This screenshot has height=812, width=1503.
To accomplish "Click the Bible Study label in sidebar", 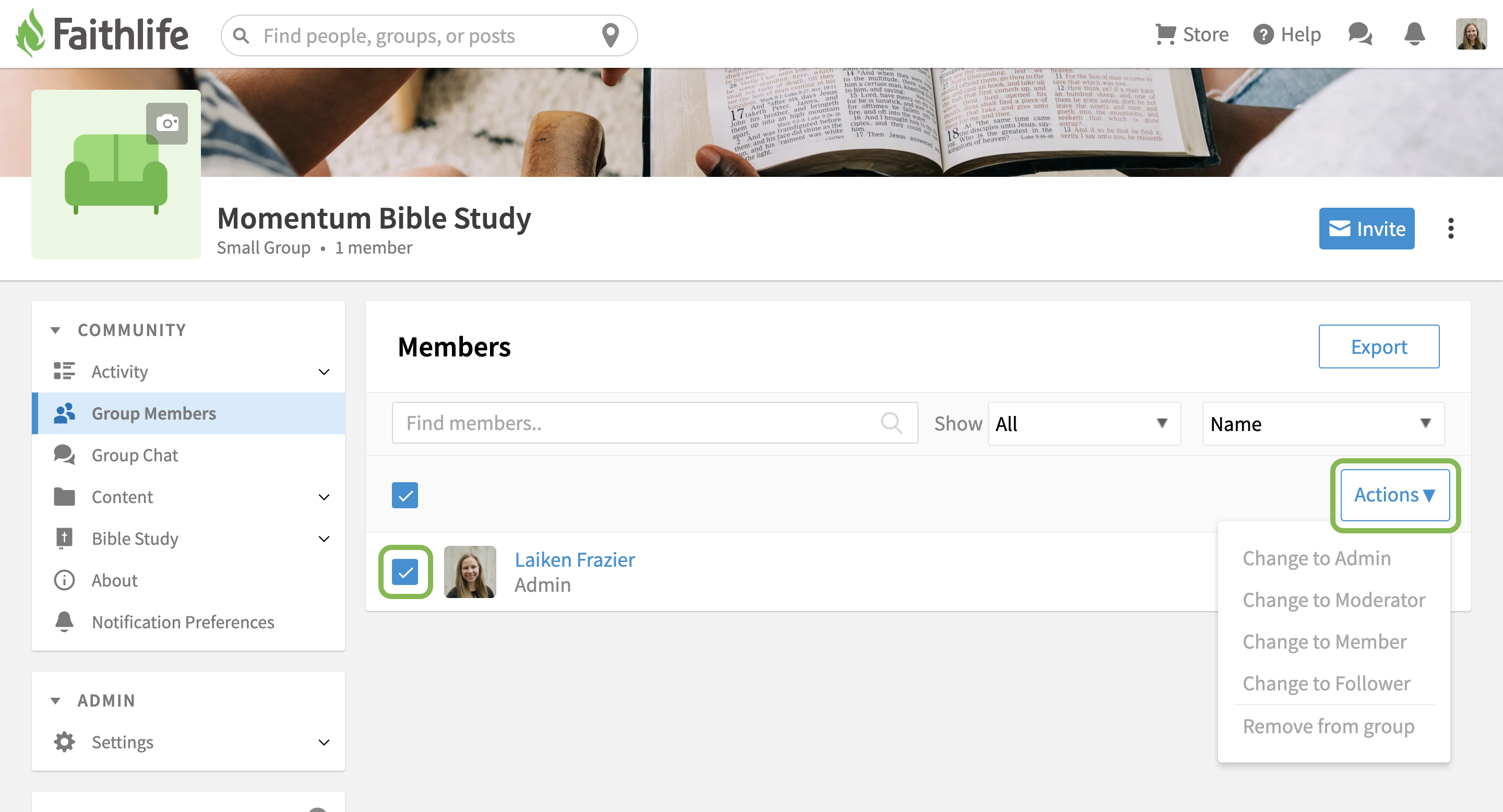I will (x=135, y=539).
